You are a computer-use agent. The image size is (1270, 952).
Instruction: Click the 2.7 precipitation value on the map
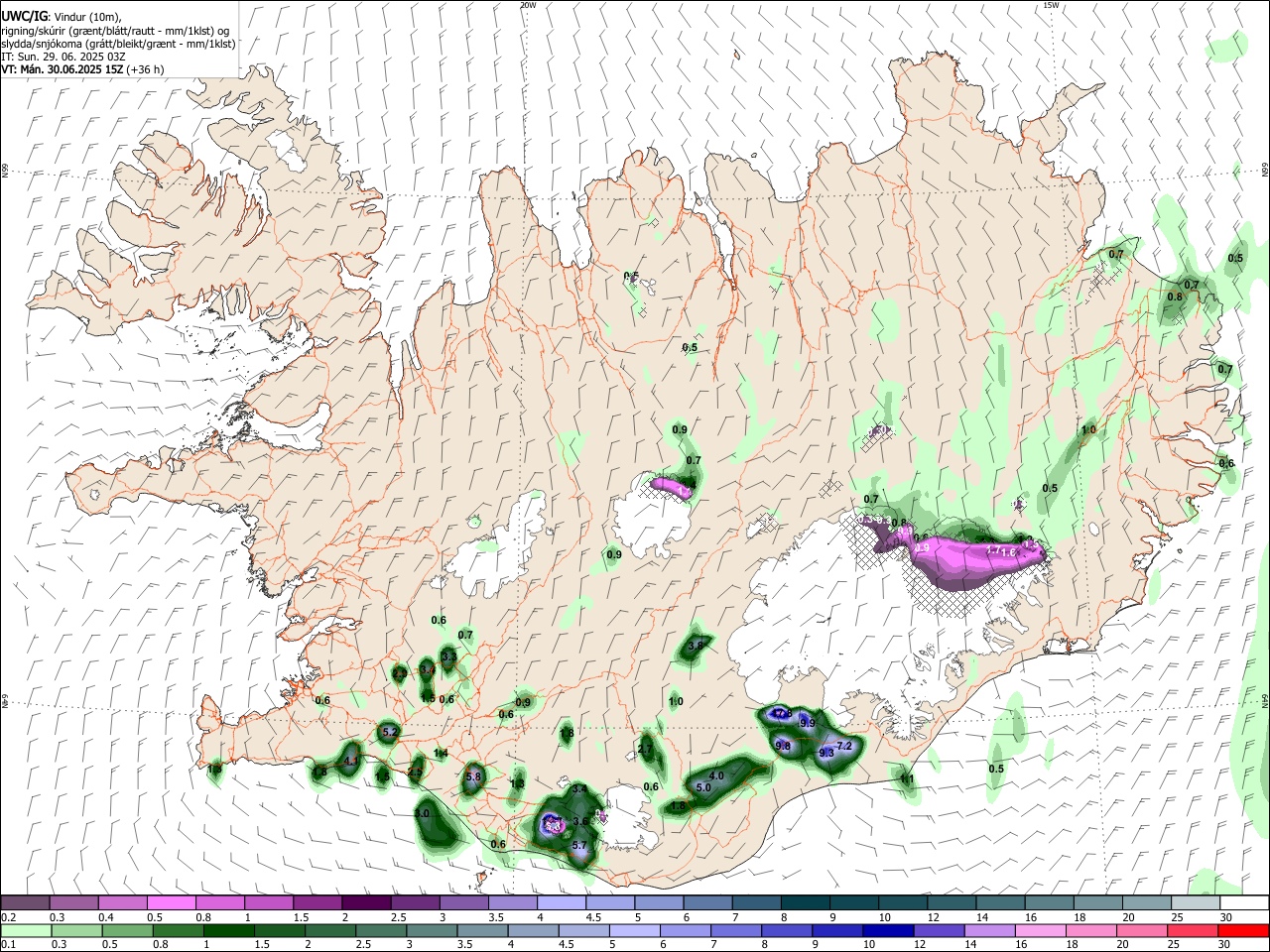coord(646,750)
